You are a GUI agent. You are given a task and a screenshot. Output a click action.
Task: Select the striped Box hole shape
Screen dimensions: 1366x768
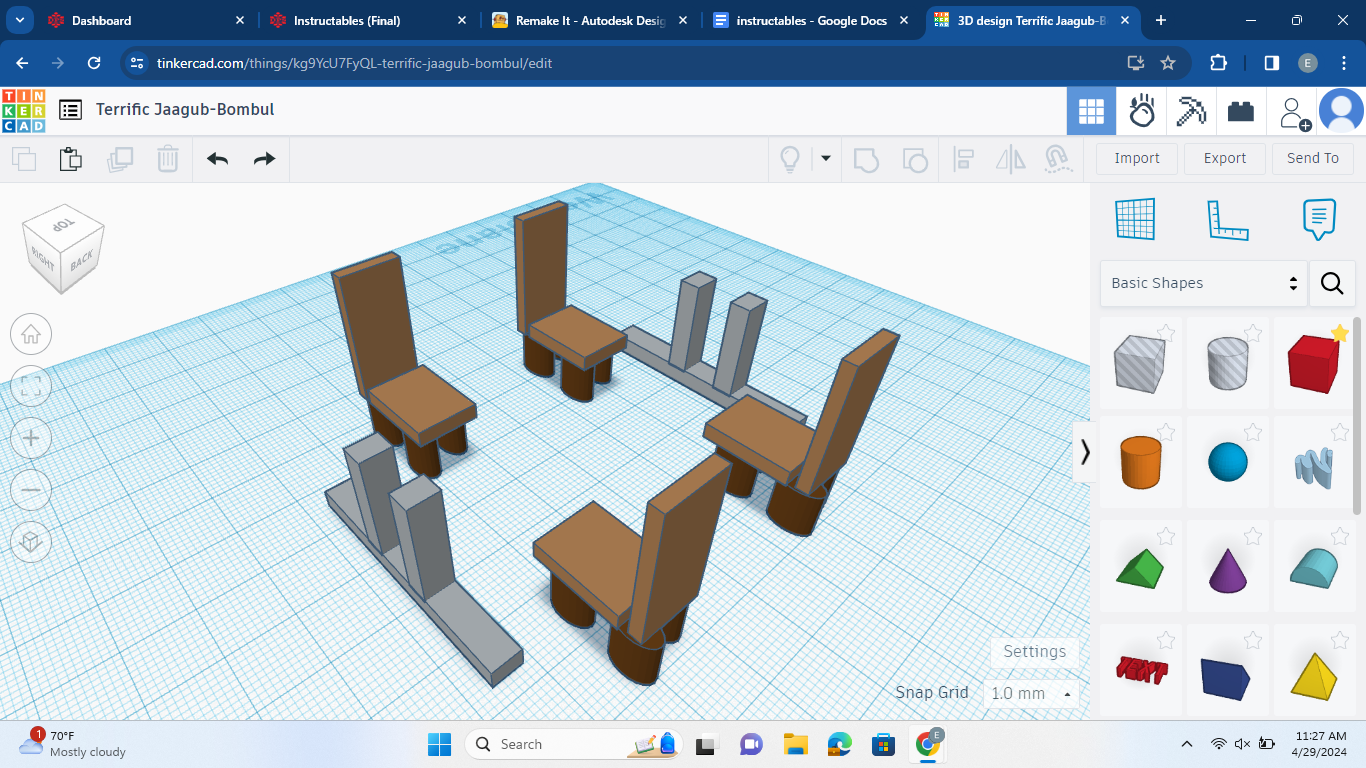click(1139, 363)
